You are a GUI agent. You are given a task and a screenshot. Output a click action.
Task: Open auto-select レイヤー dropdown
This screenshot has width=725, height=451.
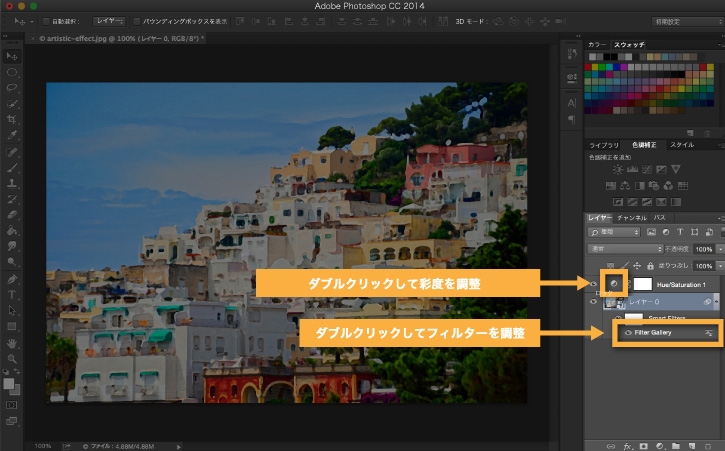click(x=109, y=21)
